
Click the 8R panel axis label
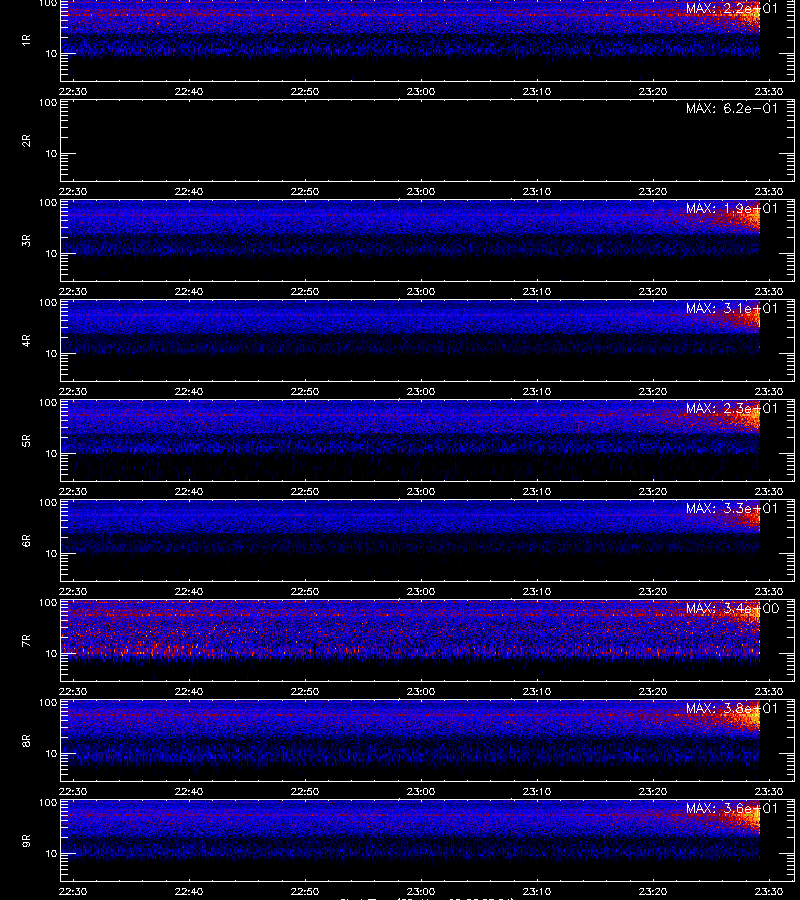point(26,740)
